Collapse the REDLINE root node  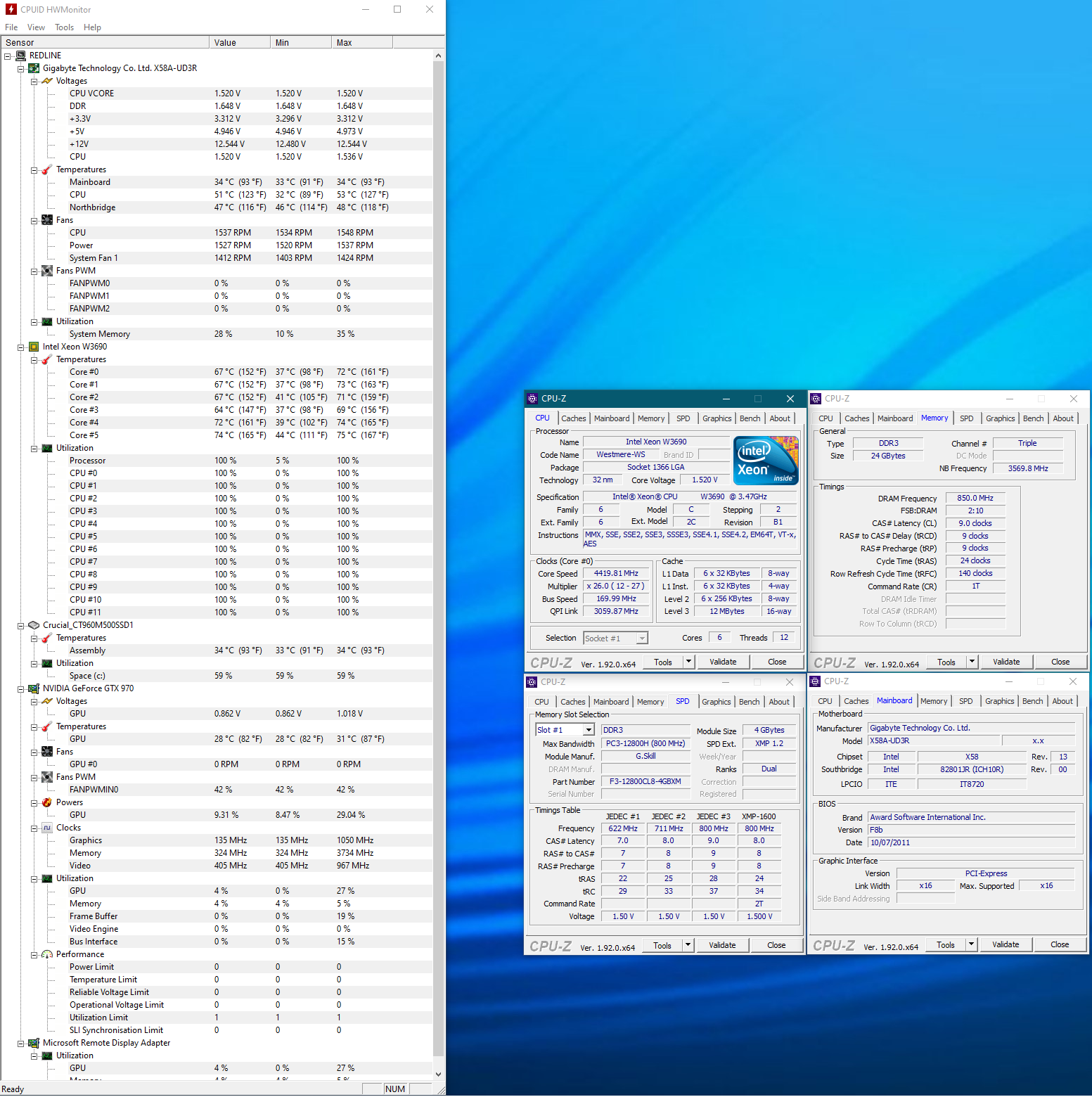tap(8, 56)
